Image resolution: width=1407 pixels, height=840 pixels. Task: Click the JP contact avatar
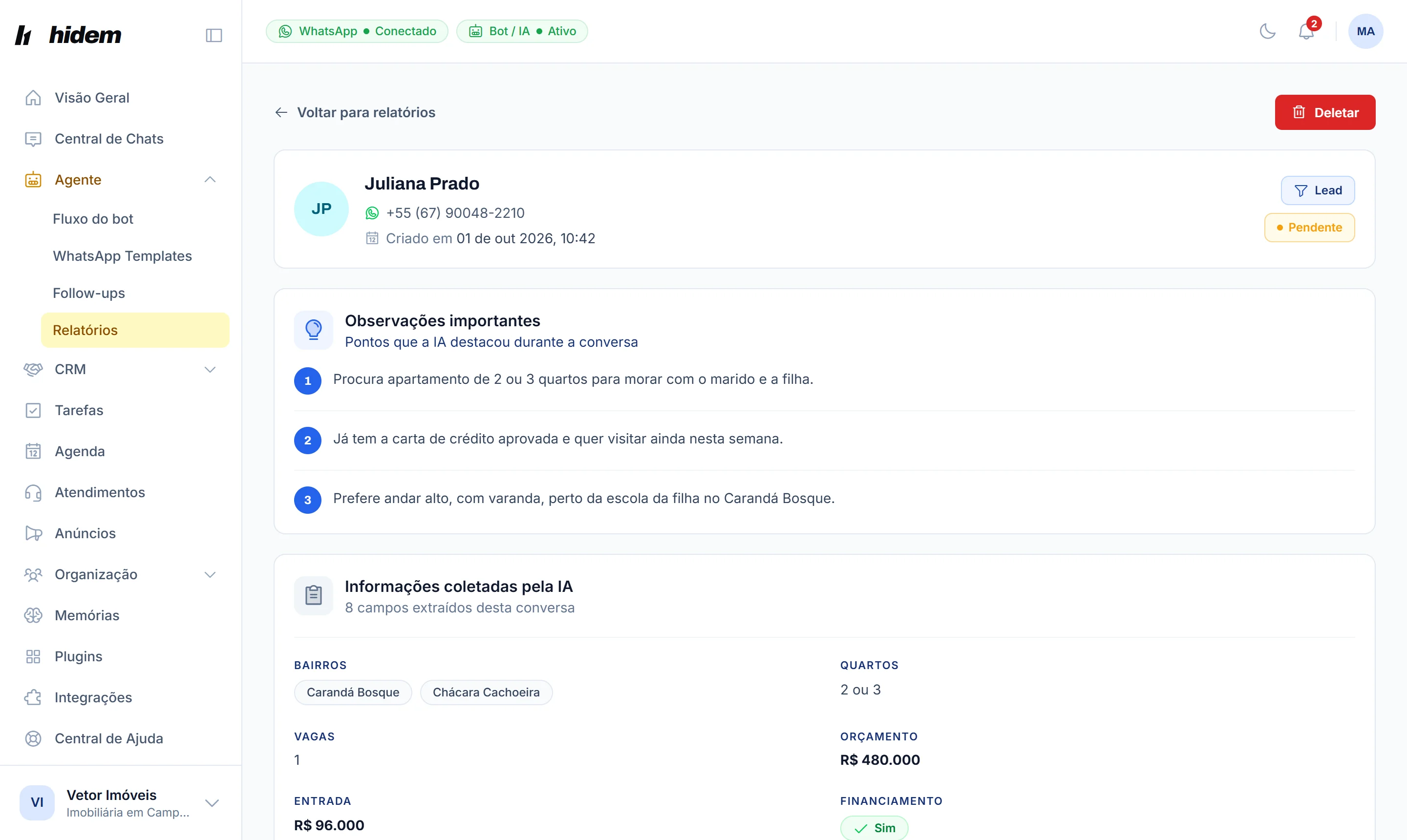click(321, 209)
